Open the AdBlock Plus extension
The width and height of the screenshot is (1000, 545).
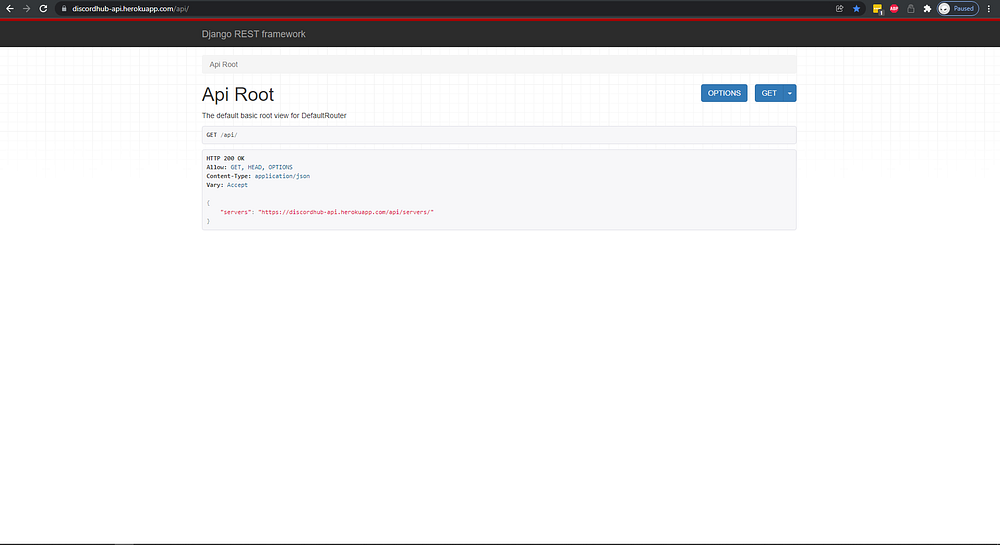coord(894,9)
